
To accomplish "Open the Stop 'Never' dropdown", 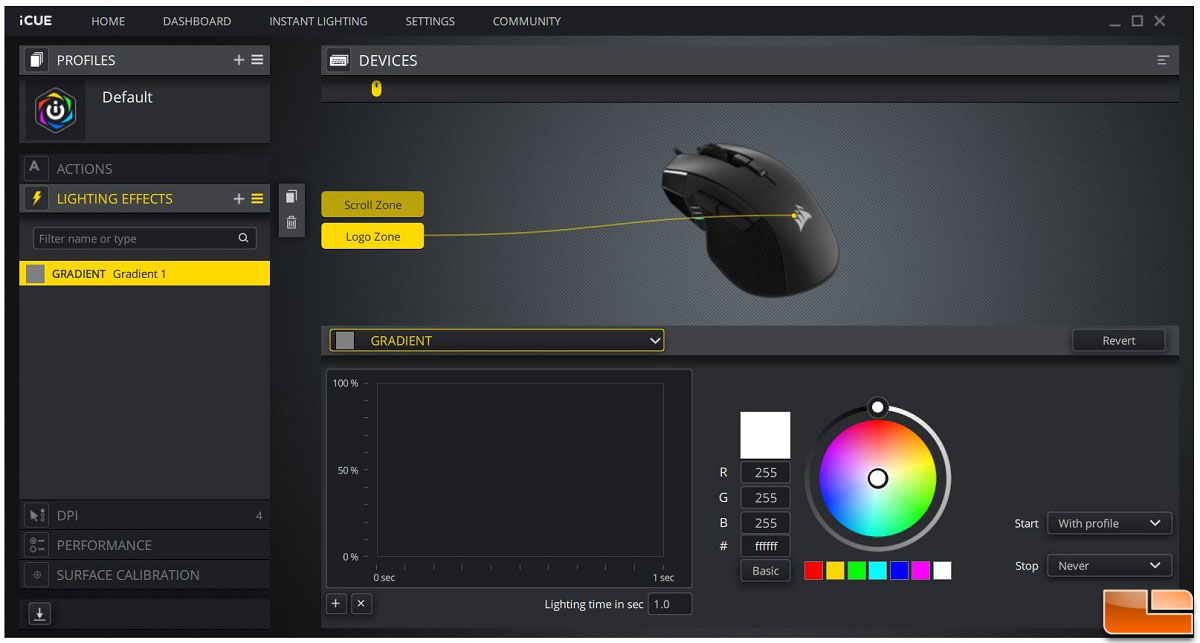I will 1109,565.
